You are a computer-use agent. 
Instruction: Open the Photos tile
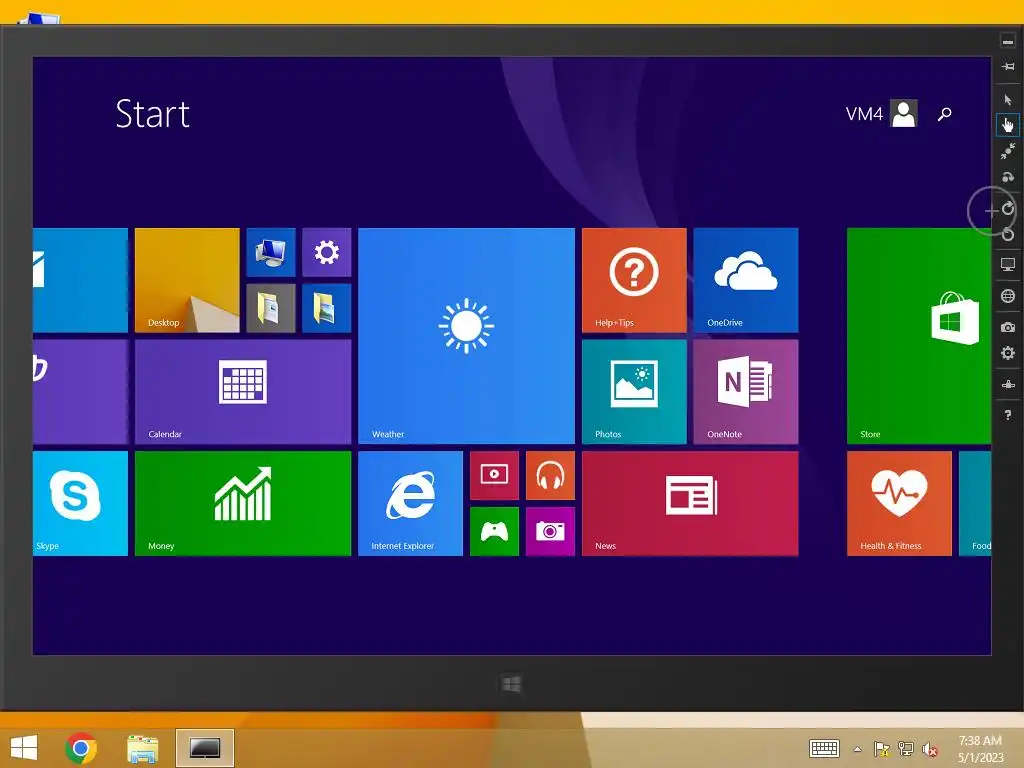pos(634,392)
